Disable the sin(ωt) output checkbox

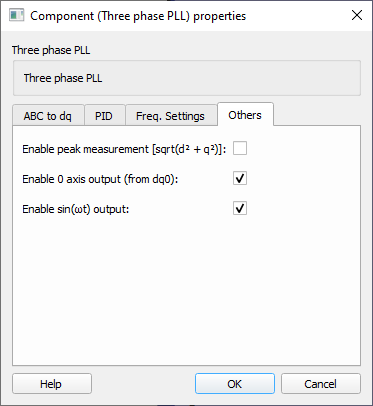(240, 208)
